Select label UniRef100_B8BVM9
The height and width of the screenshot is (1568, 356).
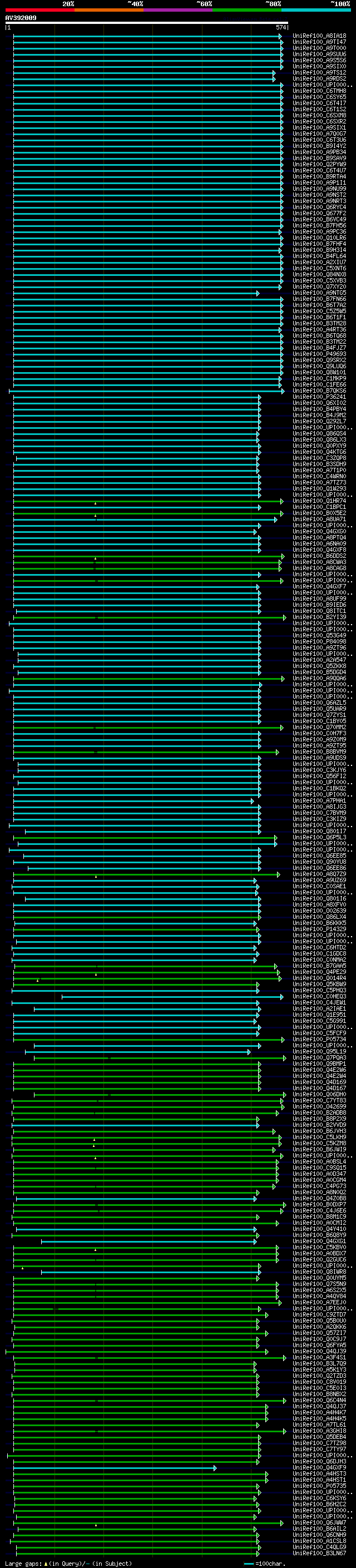point(319,752)
